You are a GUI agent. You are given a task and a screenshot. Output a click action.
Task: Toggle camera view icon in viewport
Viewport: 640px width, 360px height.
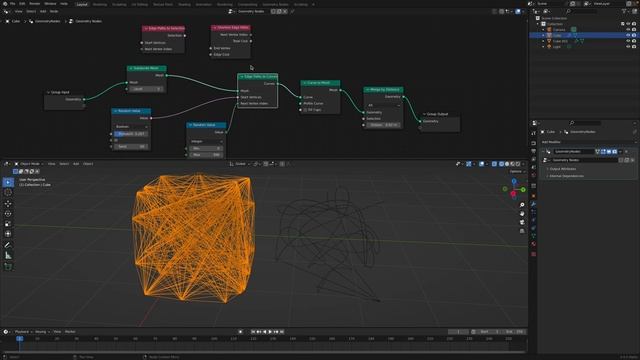pos(522,222)
